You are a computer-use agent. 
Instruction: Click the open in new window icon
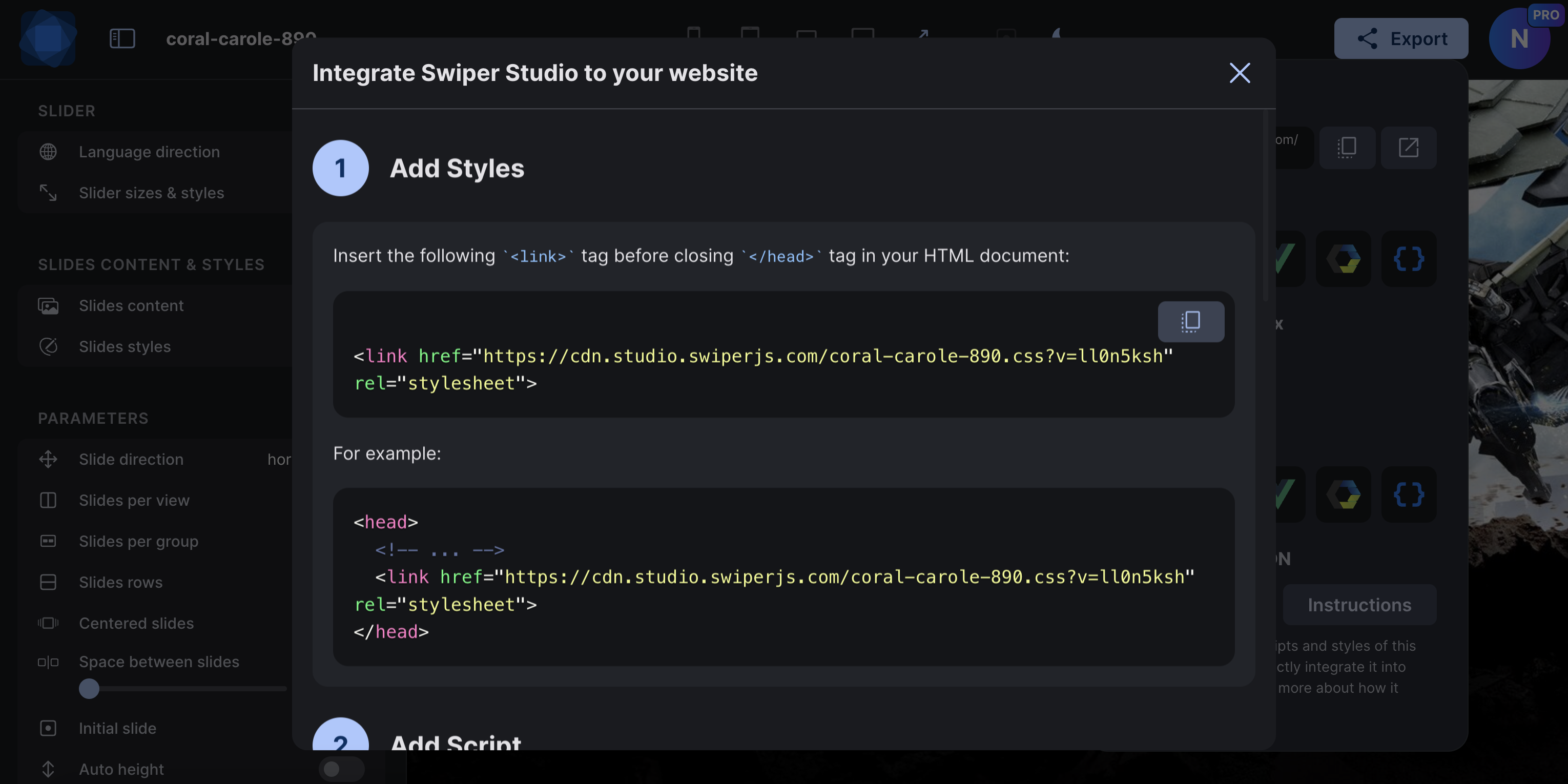pos(1409,147)
